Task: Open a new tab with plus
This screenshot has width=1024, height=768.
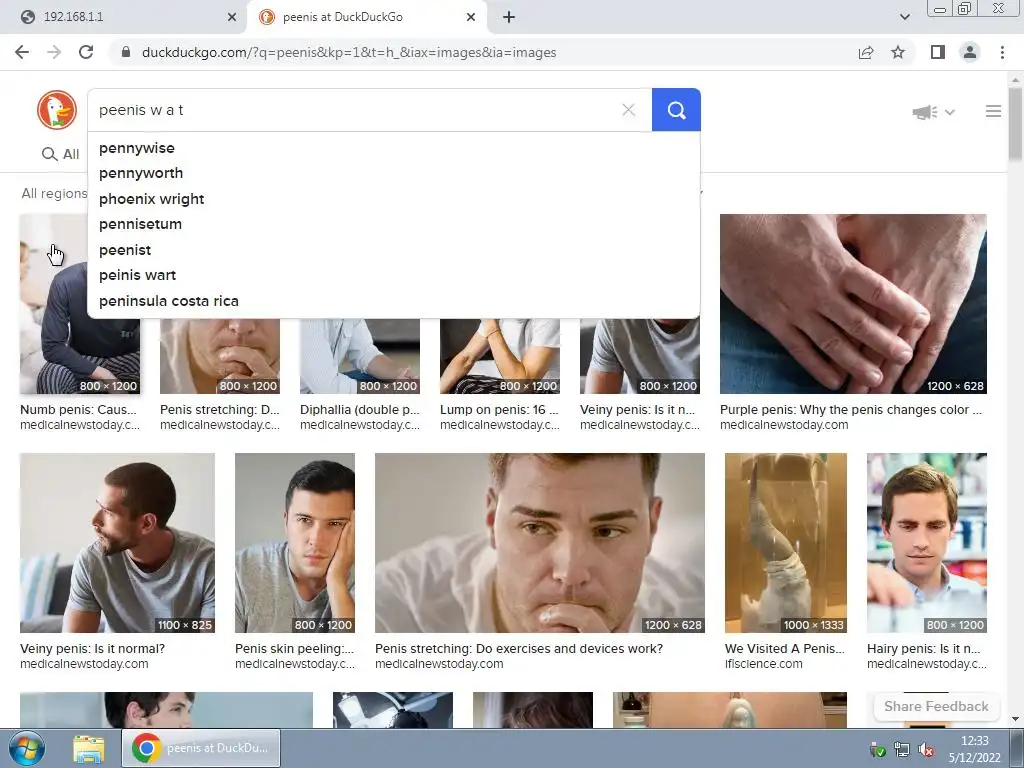Action: click(x=509, y=17)
